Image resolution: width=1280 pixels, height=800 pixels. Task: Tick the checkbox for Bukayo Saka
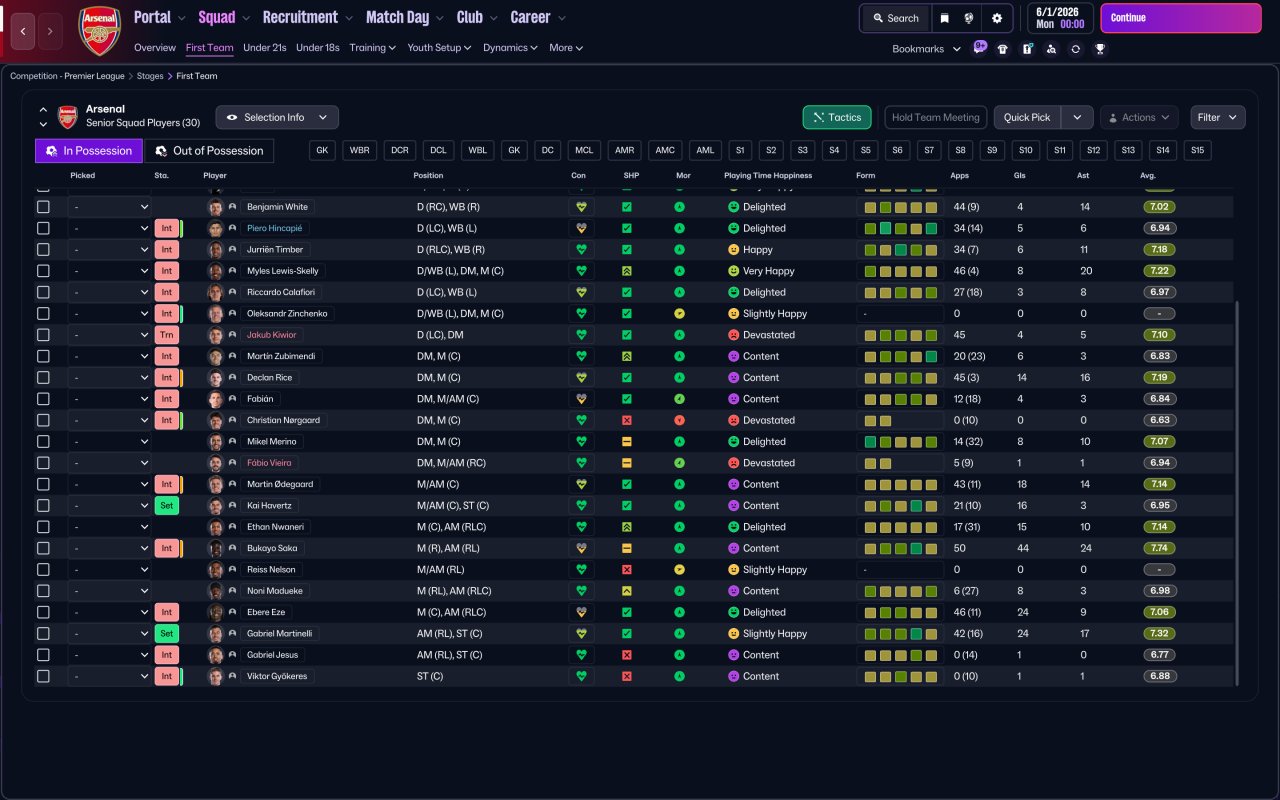point(43,548)
